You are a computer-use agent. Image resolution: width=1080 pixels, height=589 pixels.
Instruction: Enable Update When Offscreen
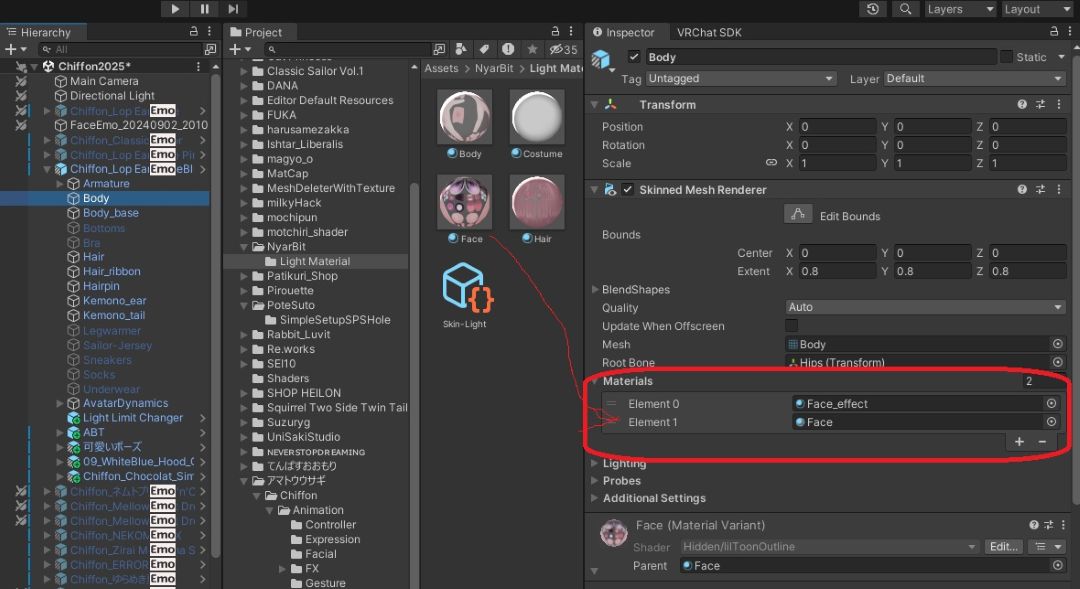coord(791,325)
